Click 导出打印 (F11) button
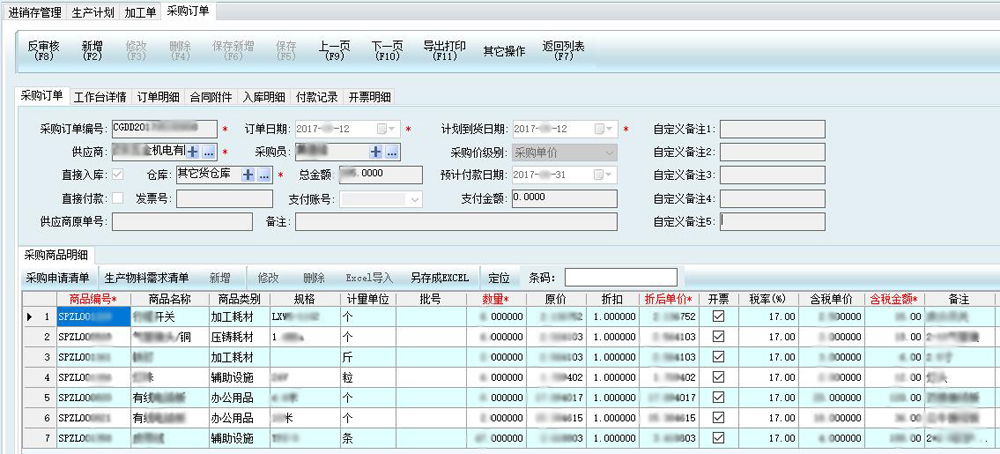 point(445,50)
